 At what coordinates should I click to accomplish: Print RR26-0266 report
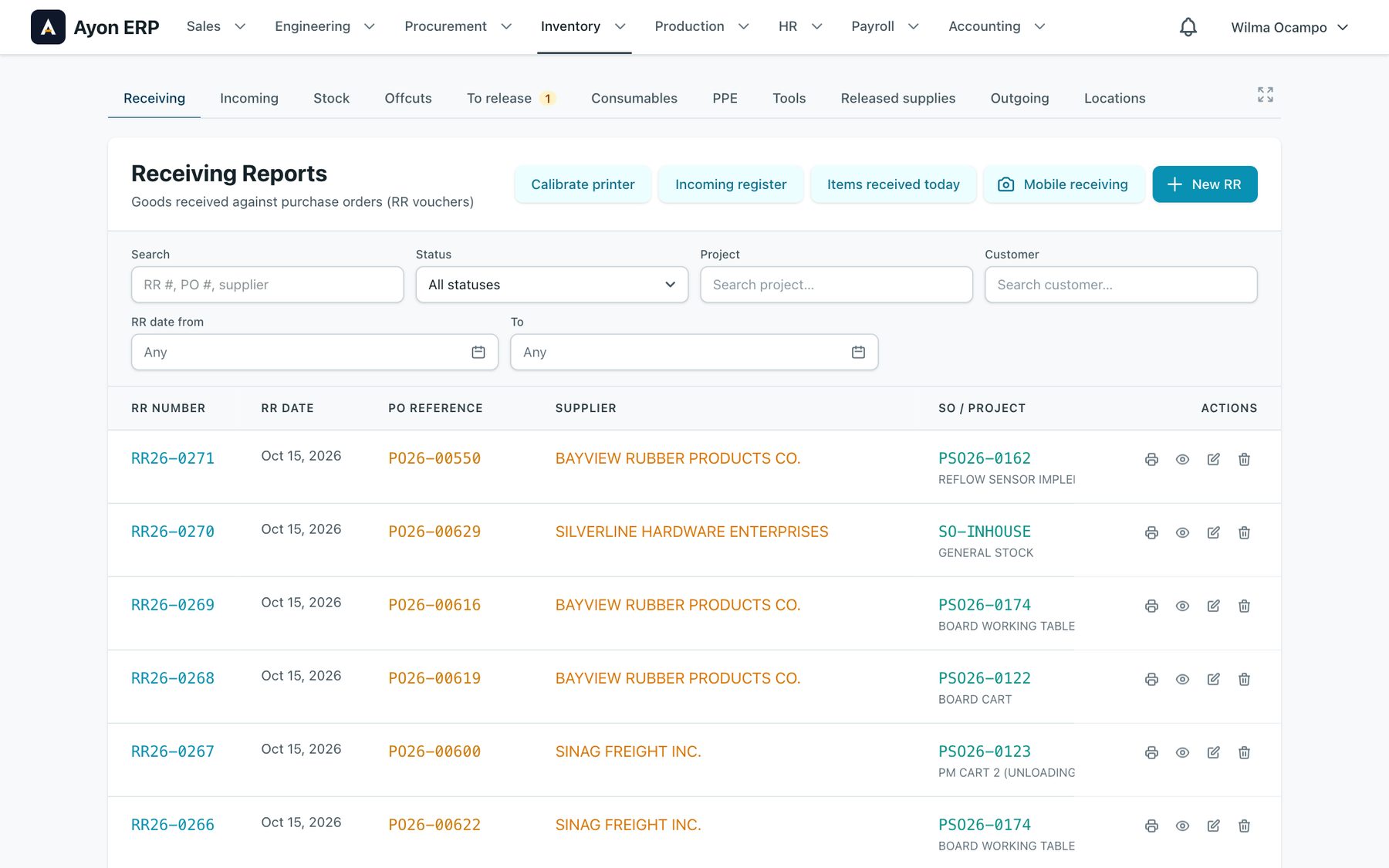1151,826
